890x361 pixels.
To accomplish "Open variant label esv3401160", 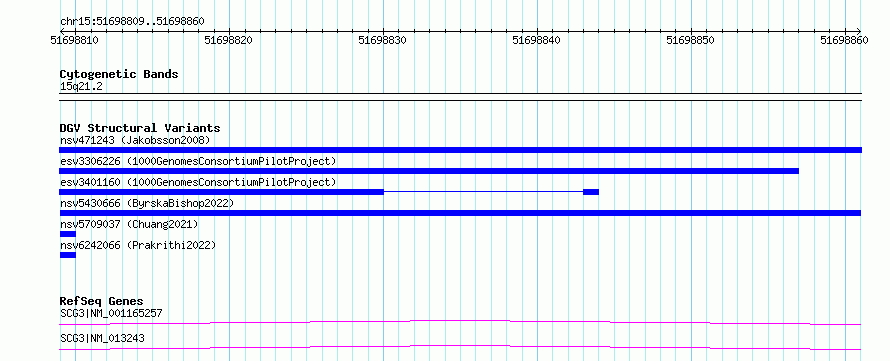I will click(198, 182).
